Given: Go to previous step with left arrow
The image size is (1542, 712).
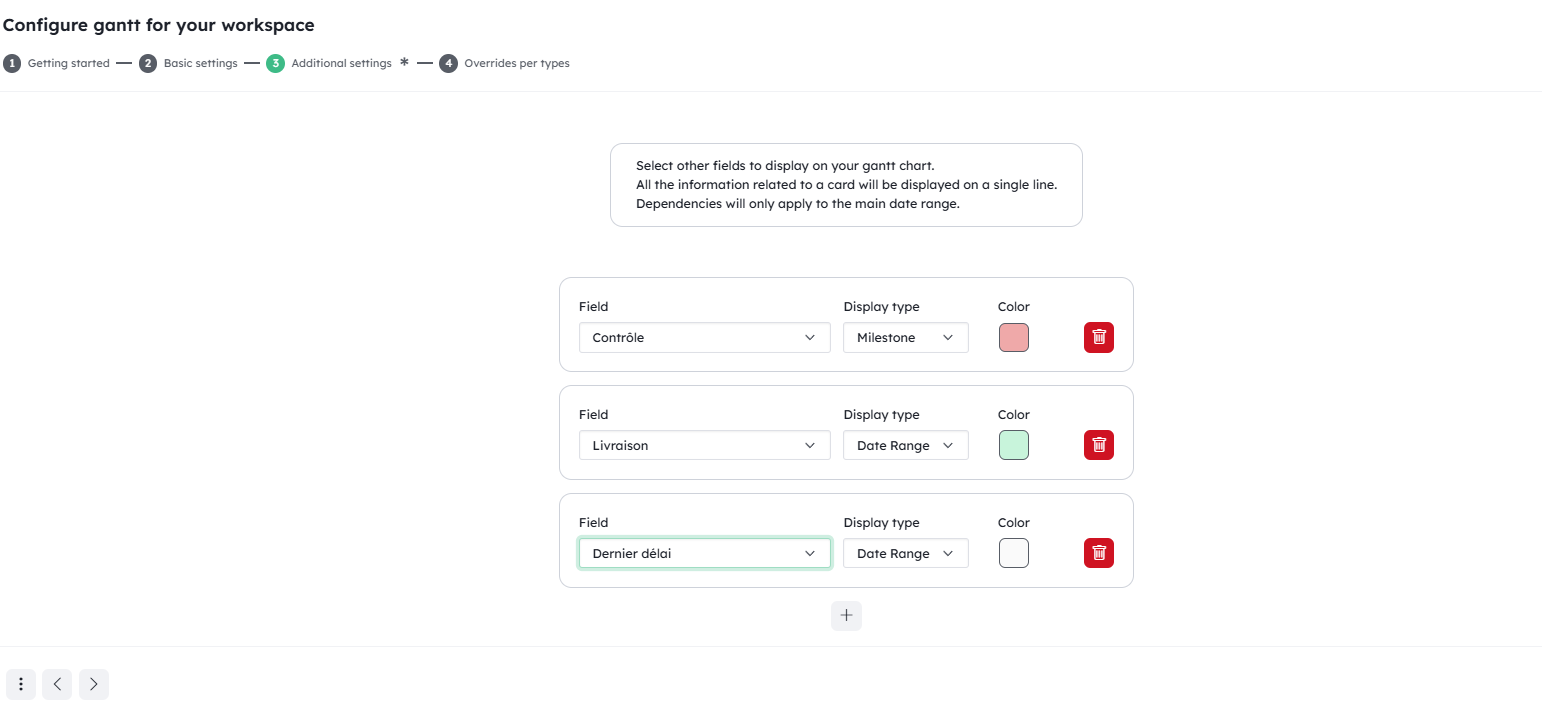Looking at the screenshot, I should coord(57,684).
